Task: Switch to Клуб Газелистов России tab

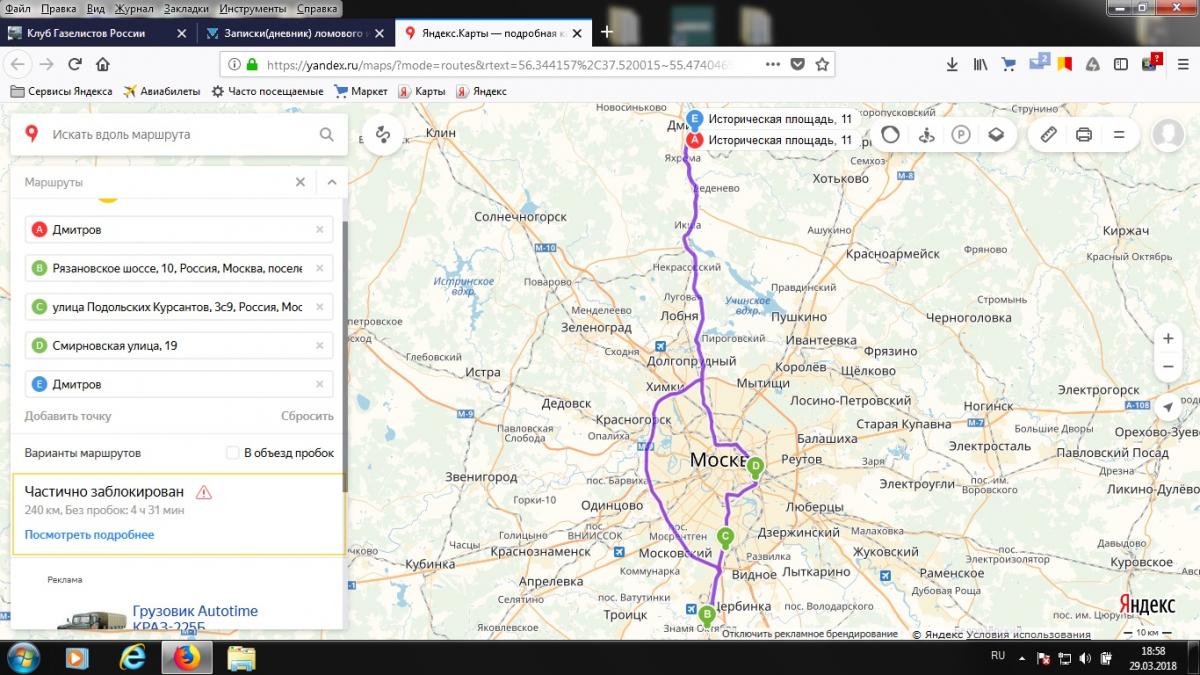Action: 98,33
